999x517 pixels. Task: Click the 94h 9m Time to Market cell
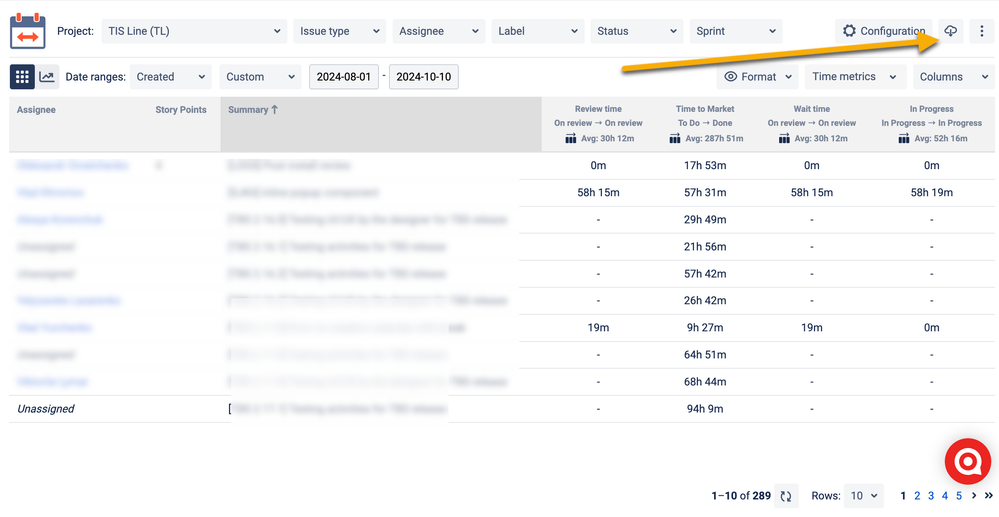point(705,409)
